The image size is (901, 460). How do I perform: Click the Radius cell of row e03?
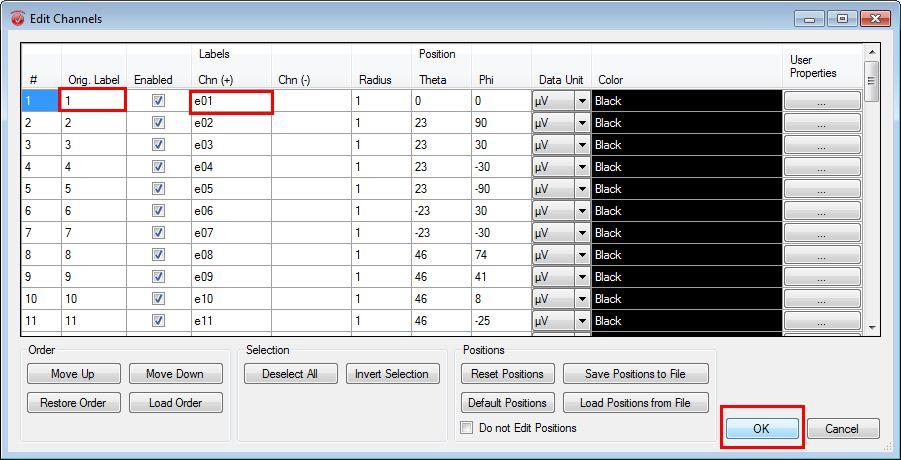point(381,145)
